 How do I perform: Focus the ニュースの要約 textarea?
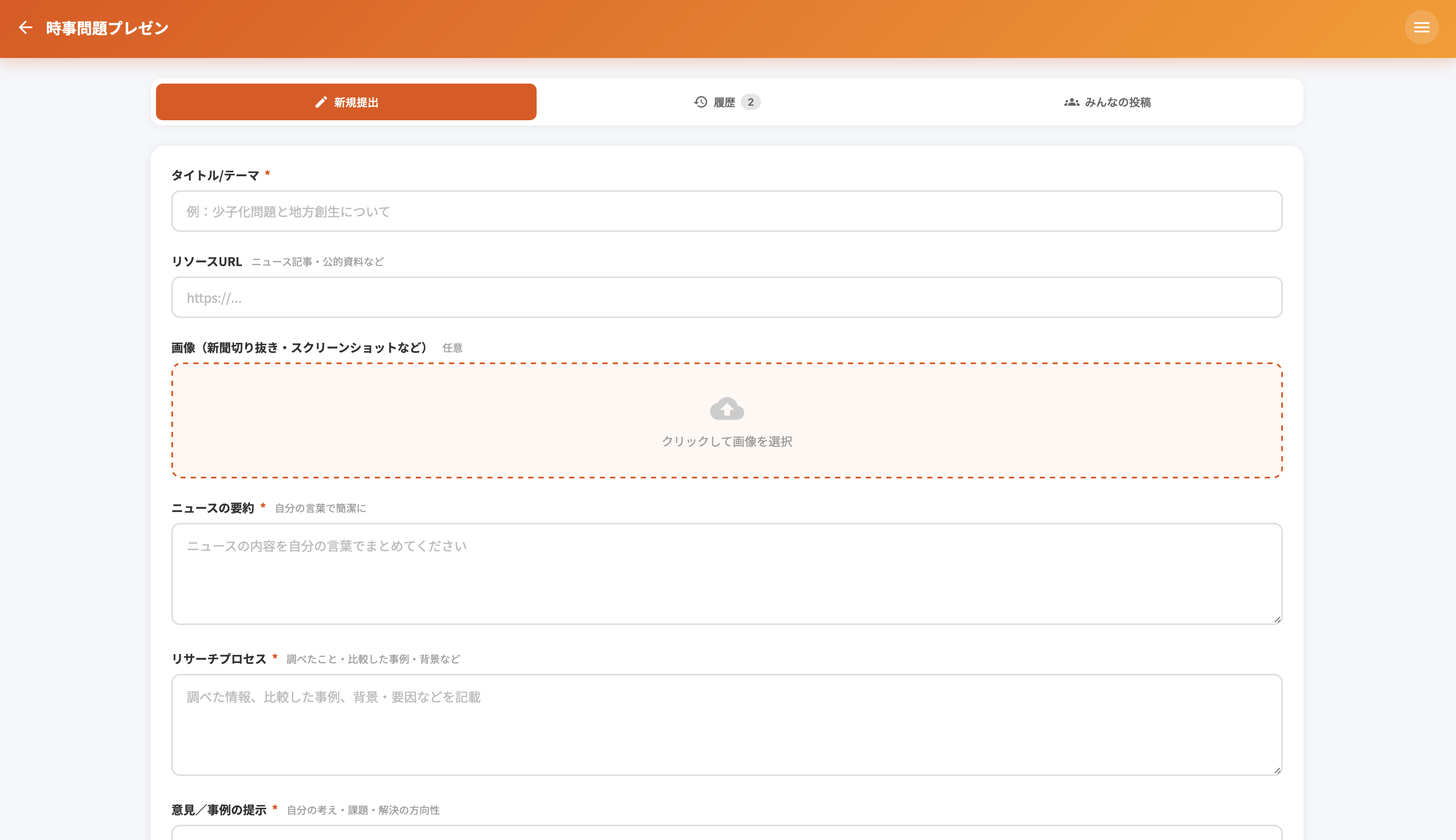click(727, 574)
